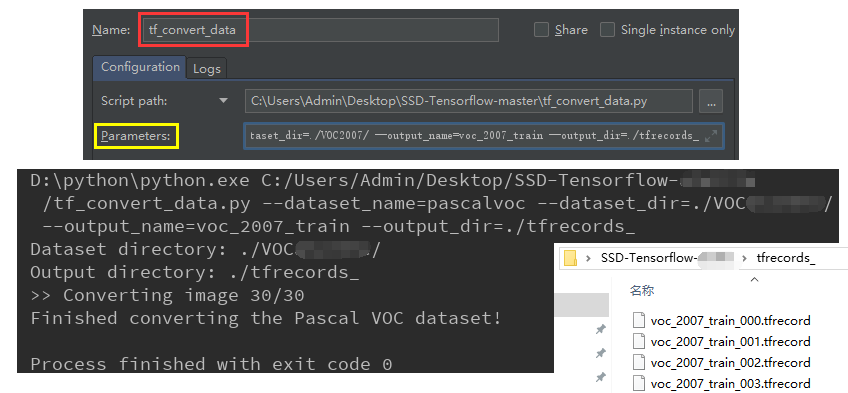Toggle Single instance only checkbox

[607, 30]
